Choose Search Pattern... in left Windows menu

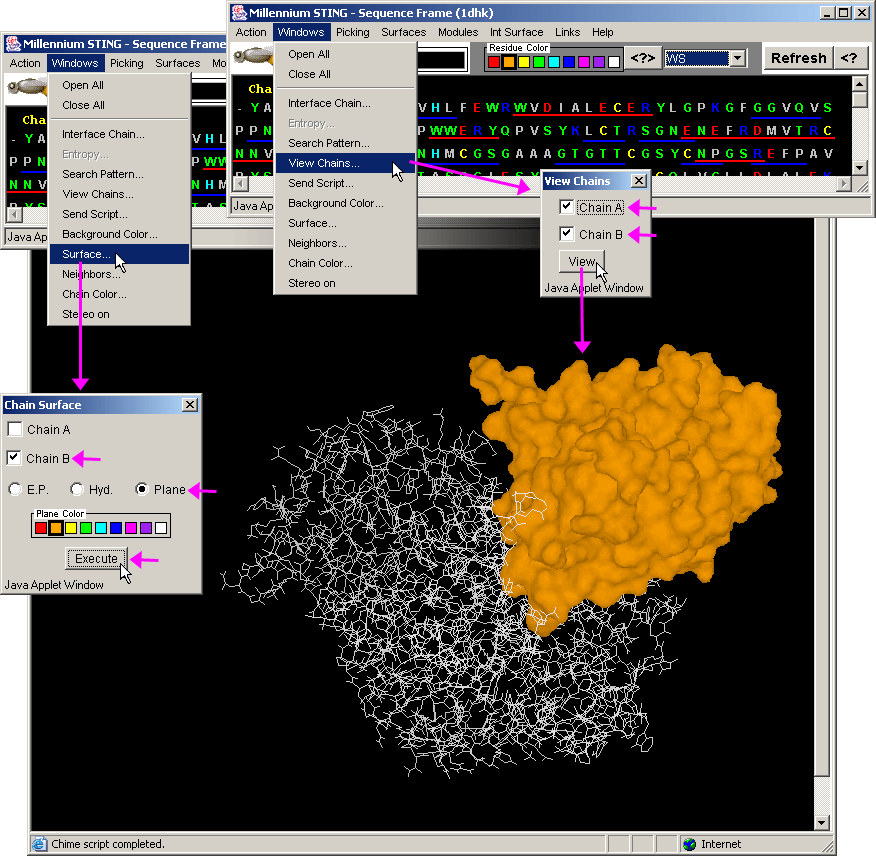pyautogui.click(x=119, y=174)
